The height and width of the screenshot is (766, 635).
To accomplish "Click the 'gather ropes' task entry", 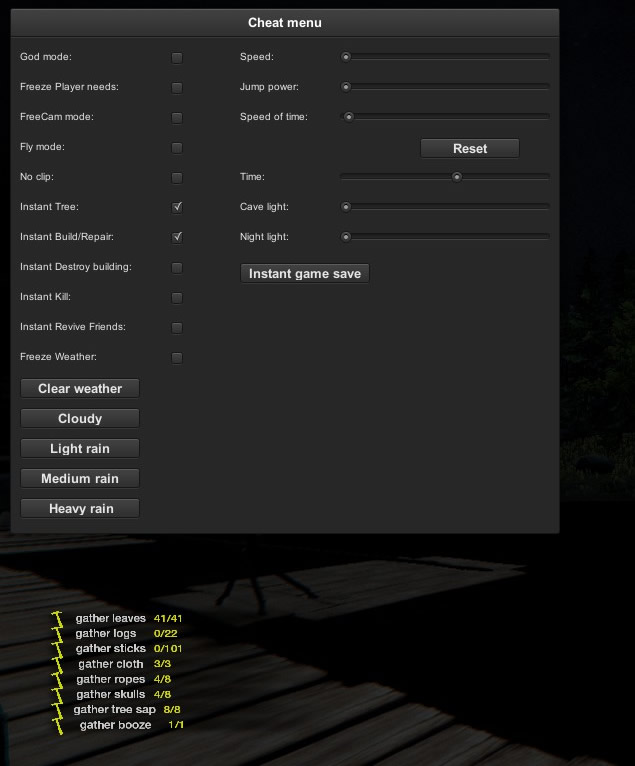I will point(110,679).
